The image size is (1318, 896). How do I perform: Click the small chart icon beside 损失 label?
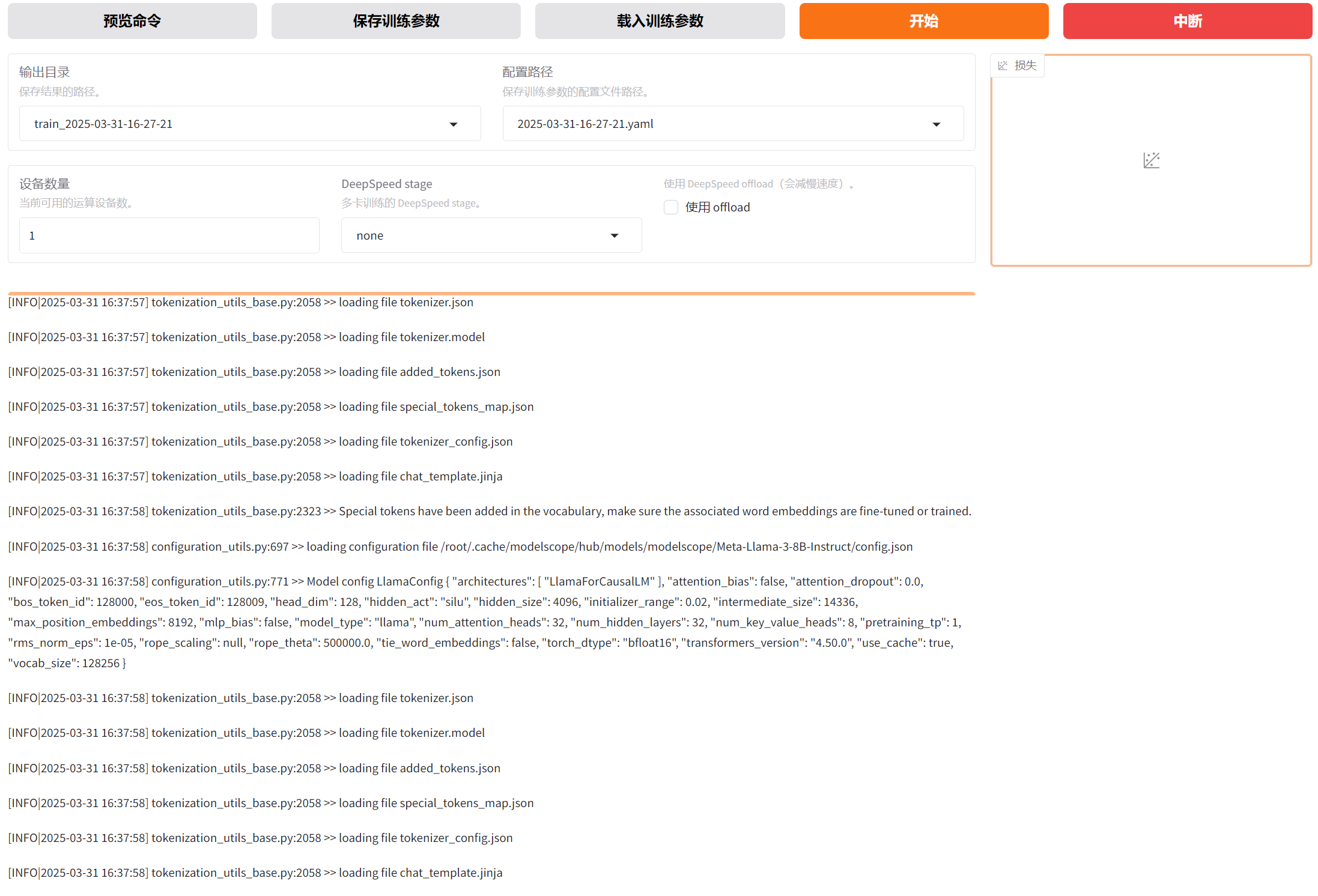coord(1003,65)
